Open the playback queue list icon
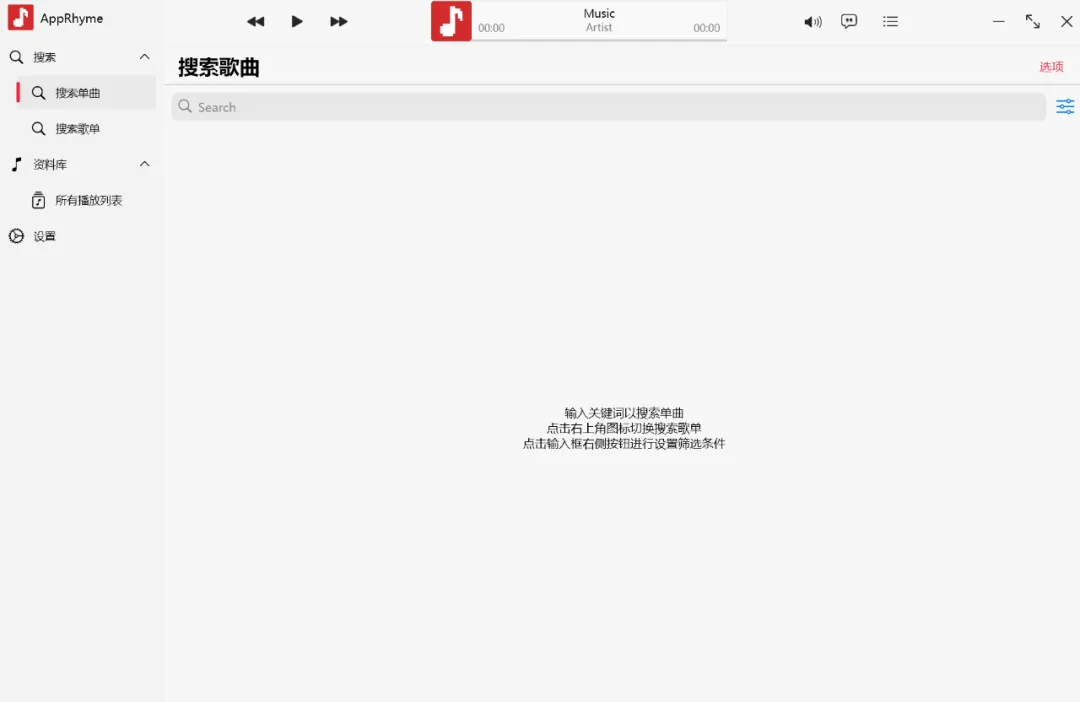 (x=890, y=21)
